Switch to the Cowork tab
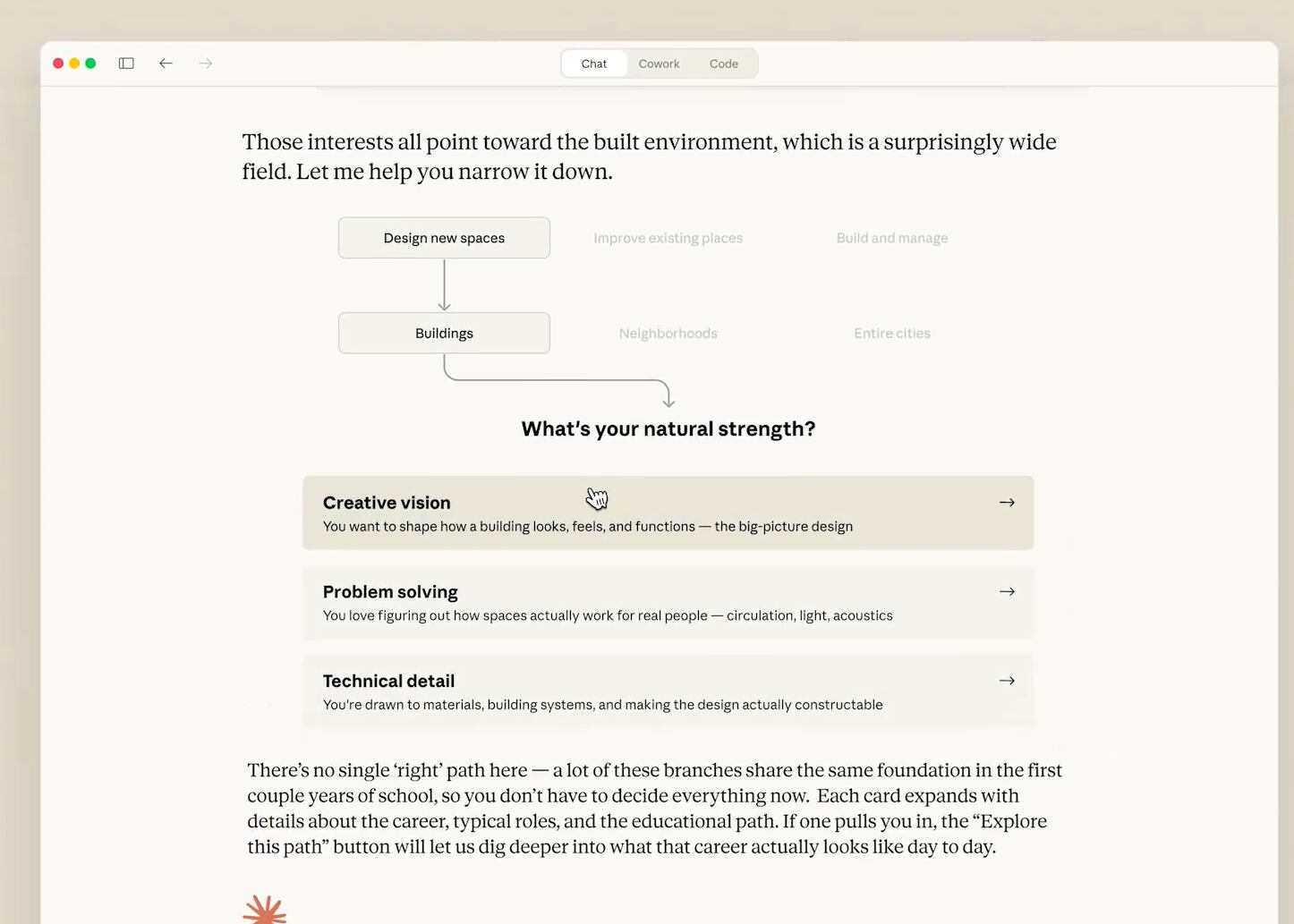Viewport: 1294px width, 924px height. point(659,63)
